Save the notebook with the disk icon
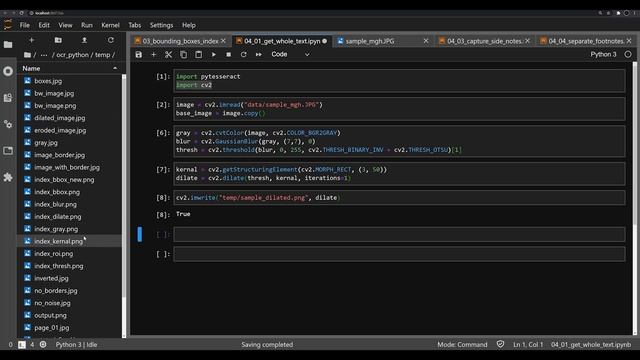The width and height of the screenshot is (640, 360). [x=139, y=54]
